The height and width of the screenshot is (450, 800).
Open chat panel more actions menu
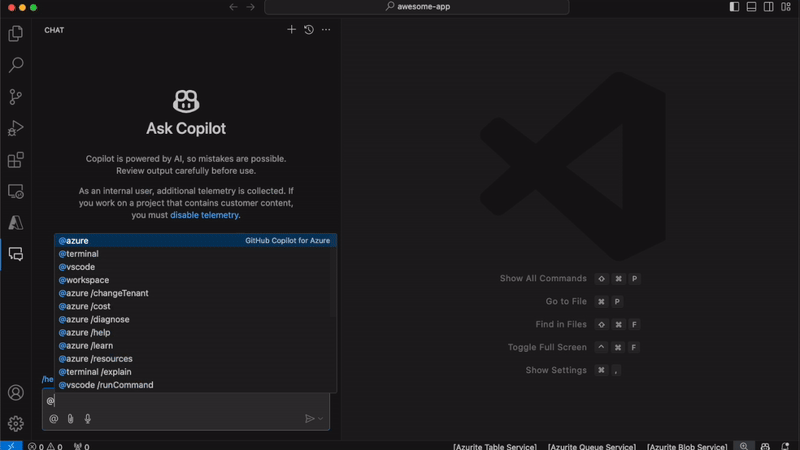[x=326, y=30]
